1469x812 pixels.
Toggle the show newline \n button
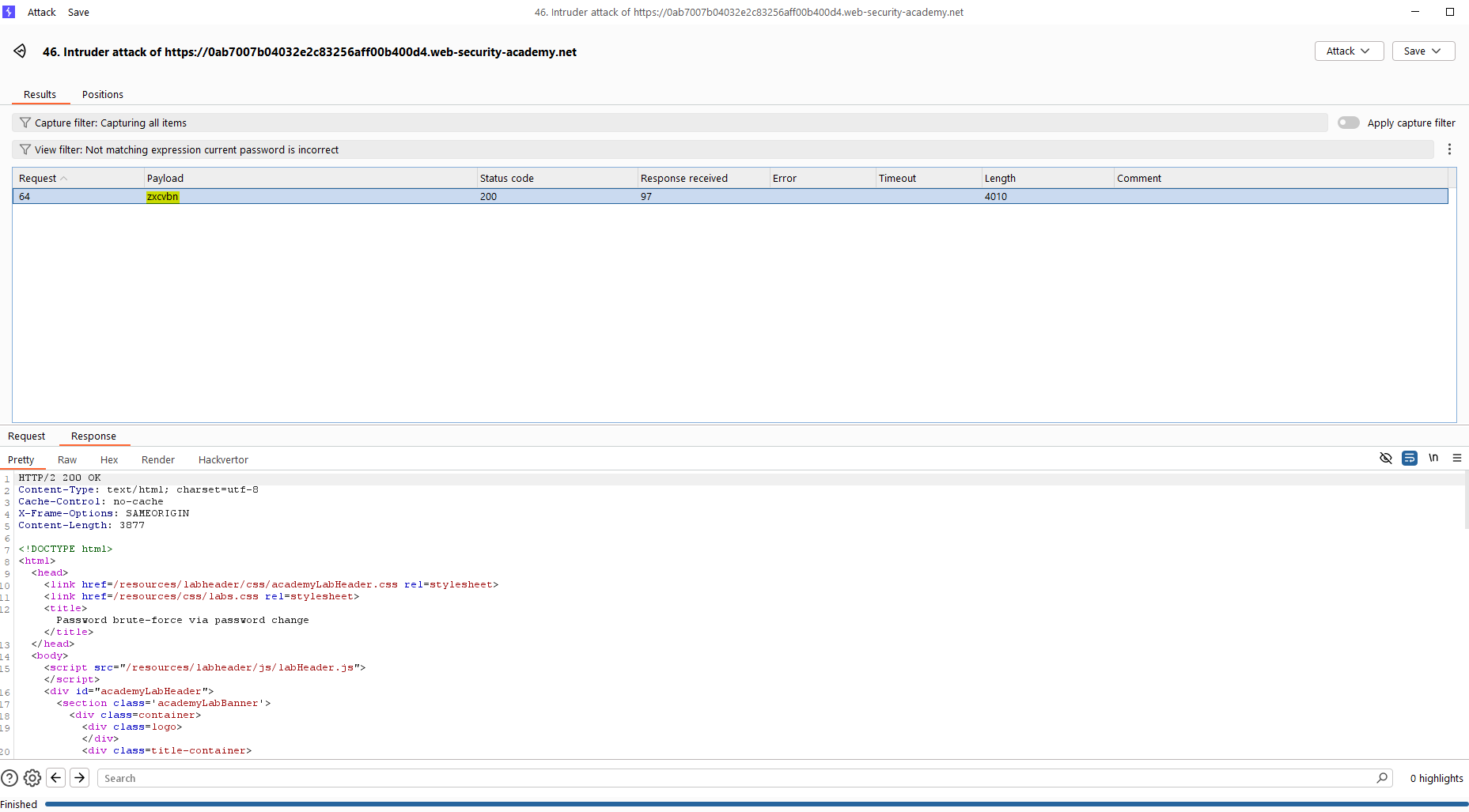pyautogui.click(x=1433, y=458)
